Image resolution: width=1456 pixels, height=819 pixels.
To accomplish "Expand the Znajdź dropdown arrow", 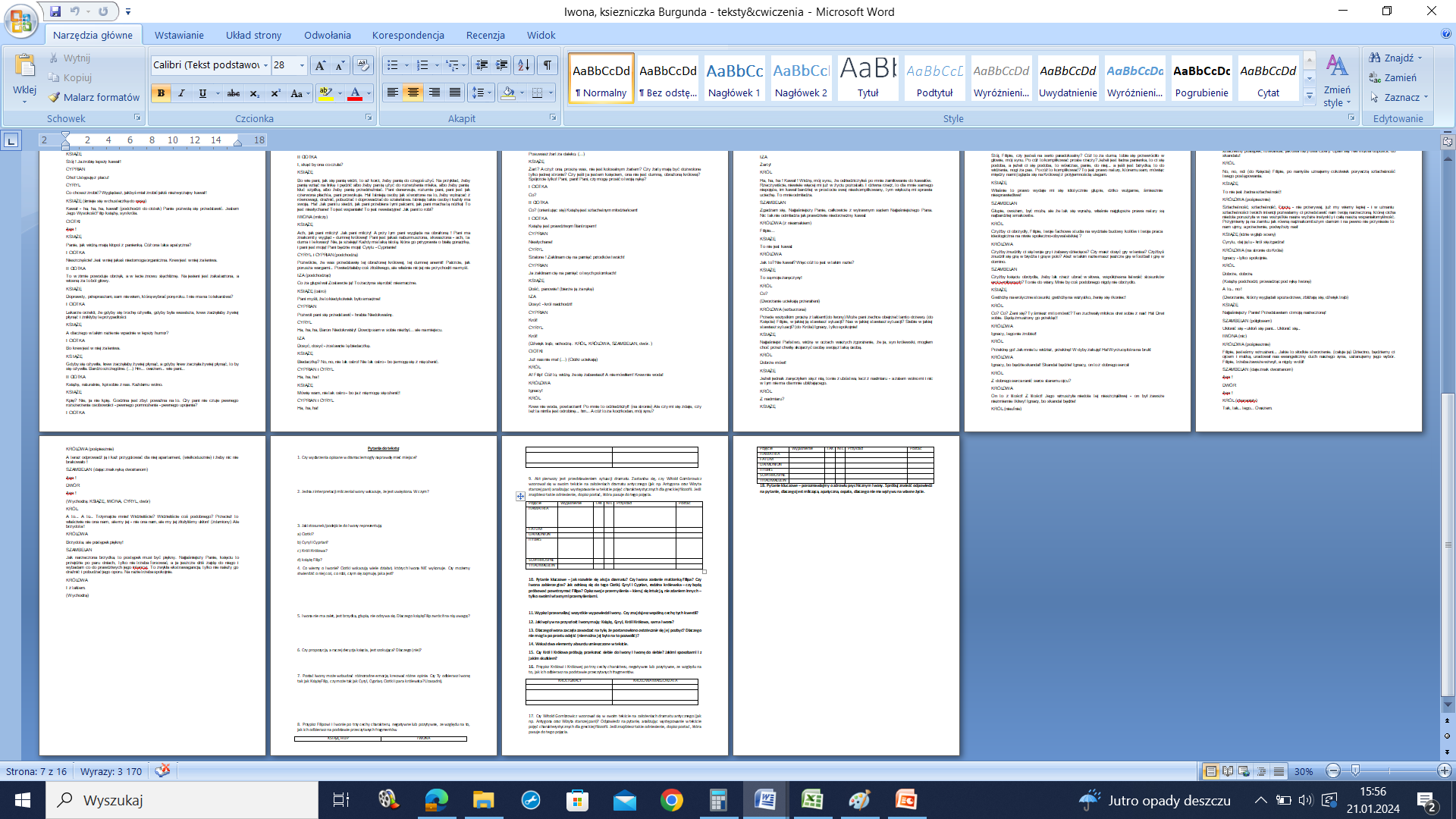I will (x=1420, y=58).
